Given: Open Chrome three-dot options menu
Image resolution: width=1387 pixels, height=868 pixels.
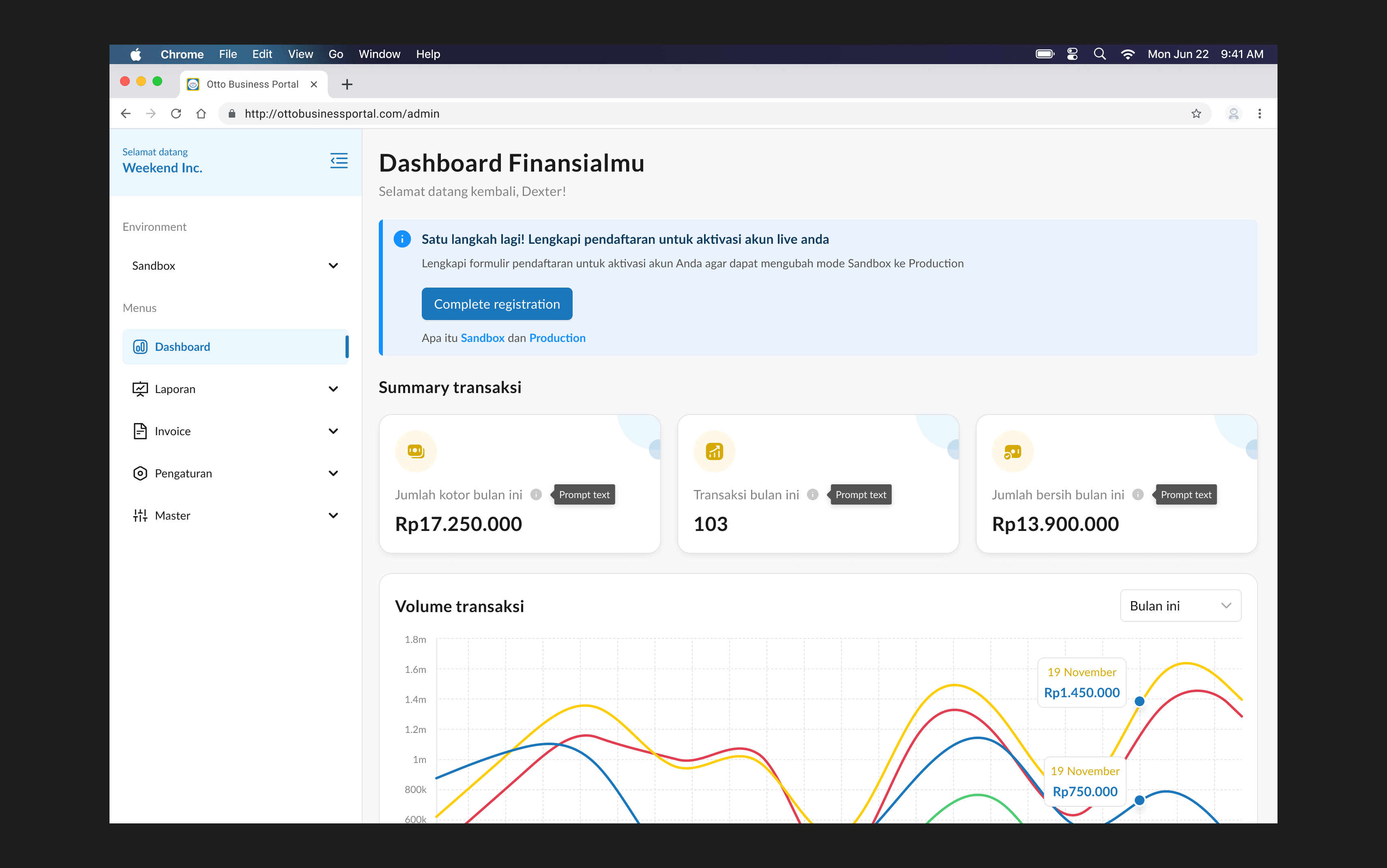Looking at the screenshot, I should pos(1260,114).
